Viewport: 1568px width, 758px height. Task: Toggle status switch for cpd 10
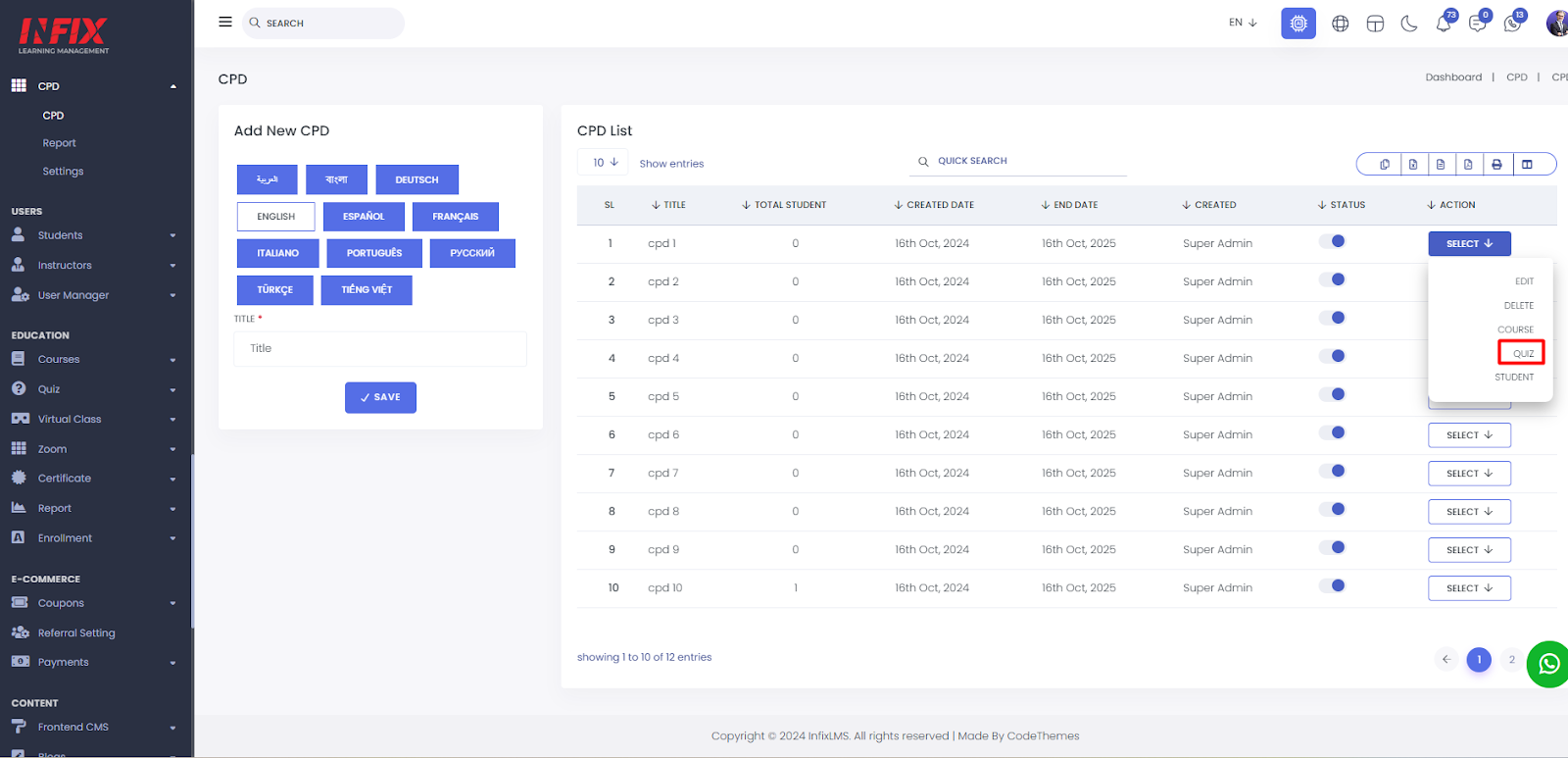point(1332,585)
